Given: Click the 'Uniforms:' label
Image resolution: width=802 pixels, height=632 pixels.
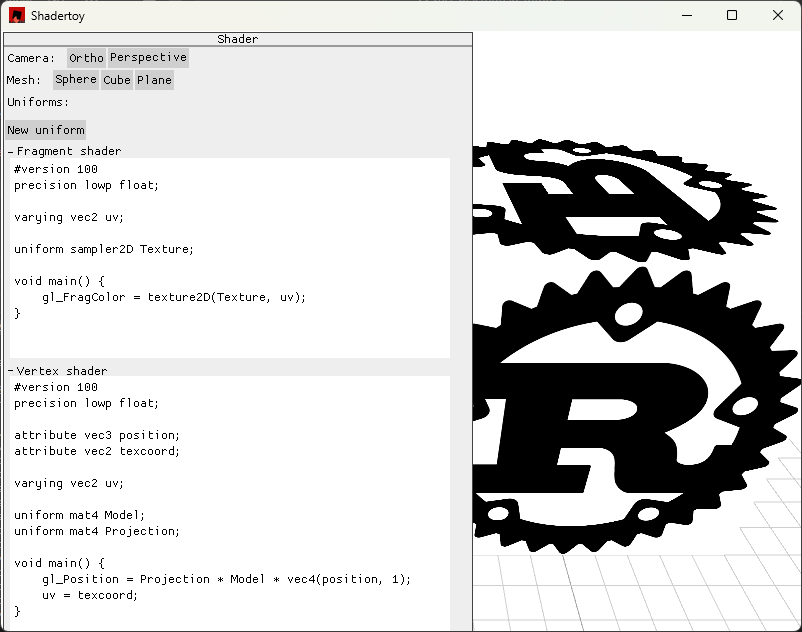Looking at the screenshot, I should point(38,102).
